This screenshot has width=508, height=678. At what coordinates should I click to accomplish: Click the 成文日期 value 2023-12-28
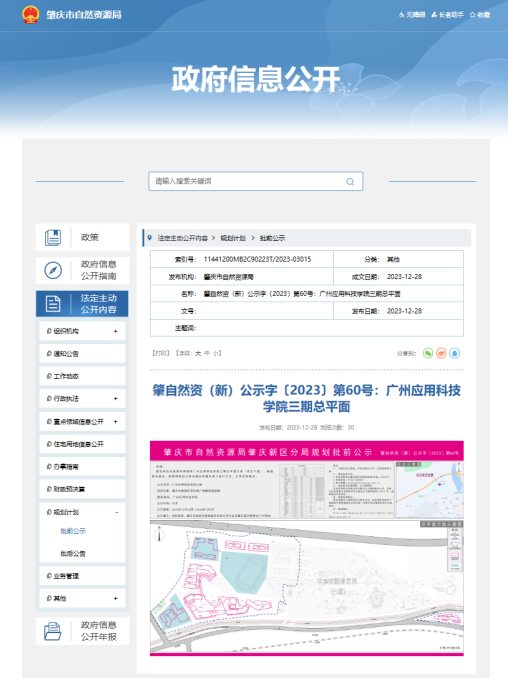pos(404,277)
